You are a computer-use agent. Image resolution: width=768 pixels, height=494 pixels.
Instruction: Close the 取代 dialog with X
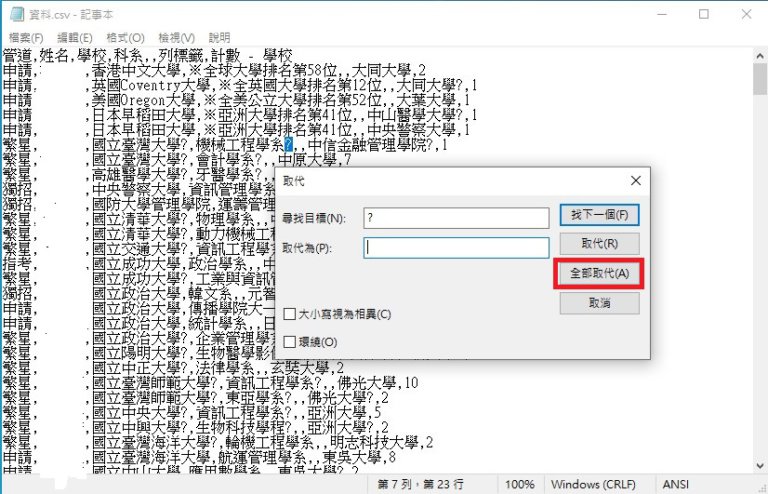(x=636, y=180)
